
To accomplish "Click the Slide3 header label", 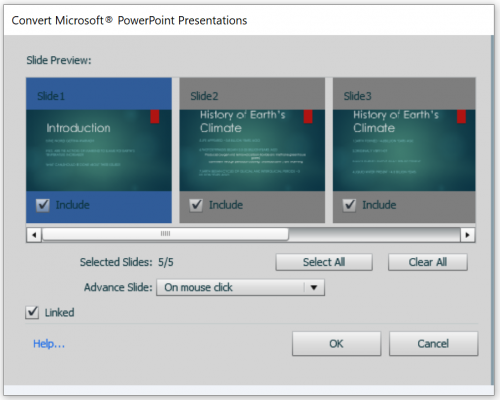I will [357, 96].
